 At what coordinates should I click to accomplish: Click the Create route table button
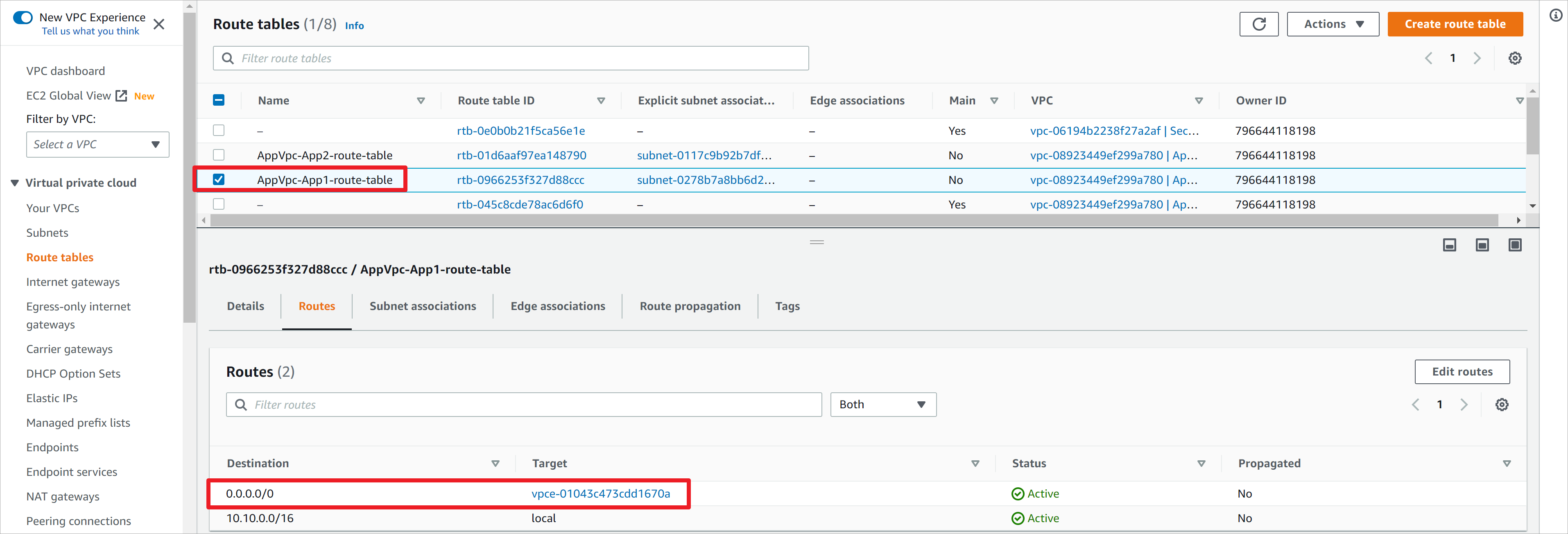pos(1455,24)
